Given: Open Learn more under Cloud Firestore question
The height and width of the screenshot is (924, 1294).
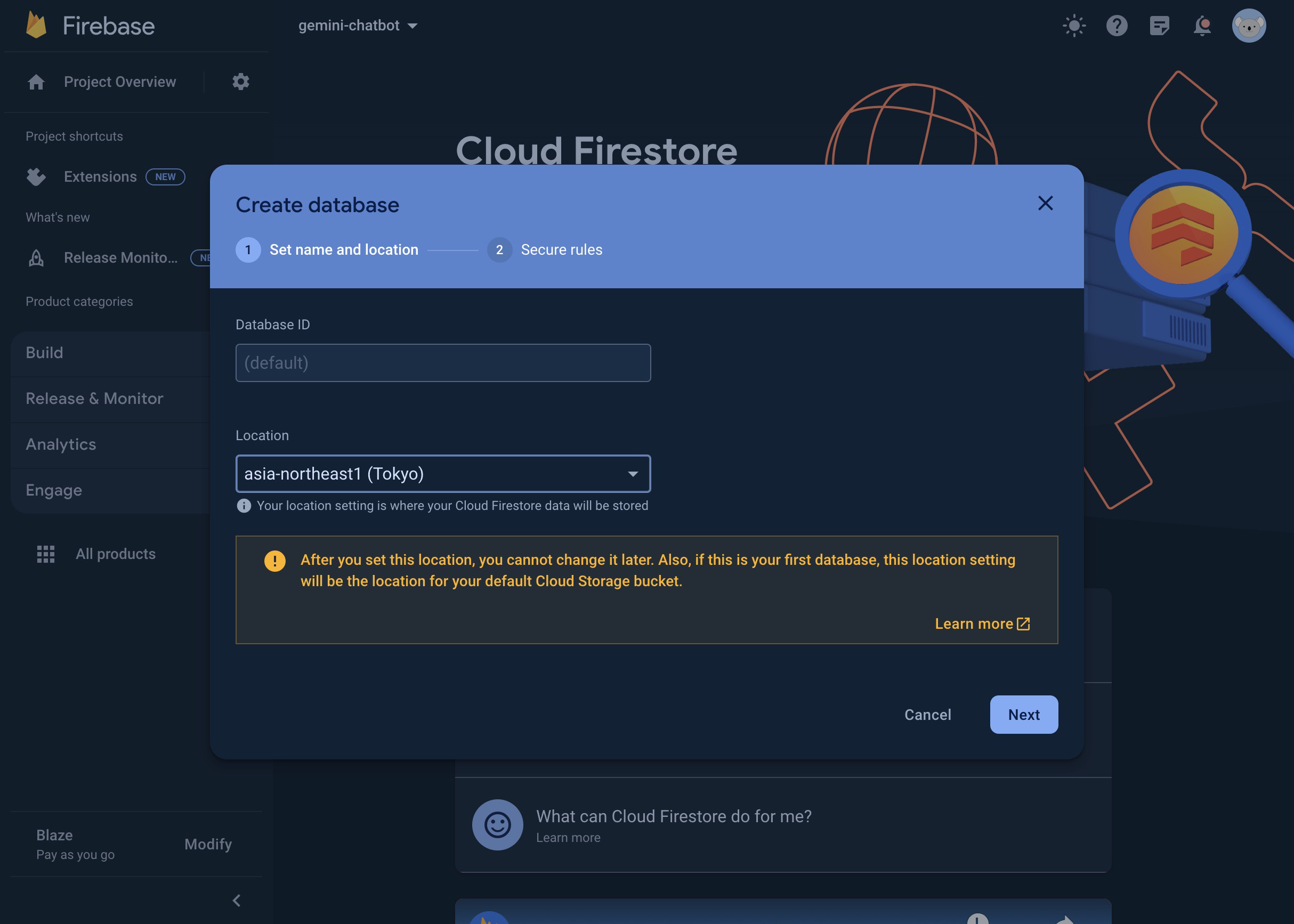Looking at the screenshot, I should point(568,838).
